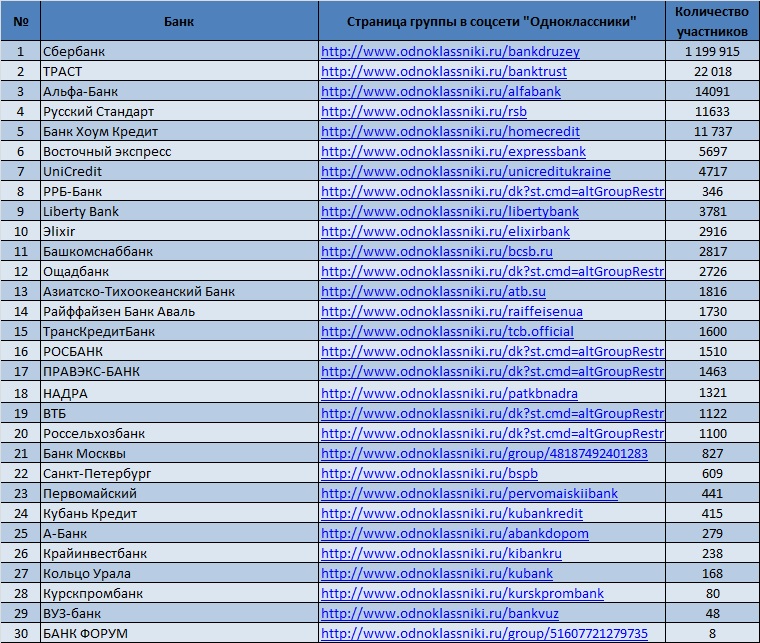Select the Эlixir name cell
This screenshot has width=760, height=643.
[179, 231]
